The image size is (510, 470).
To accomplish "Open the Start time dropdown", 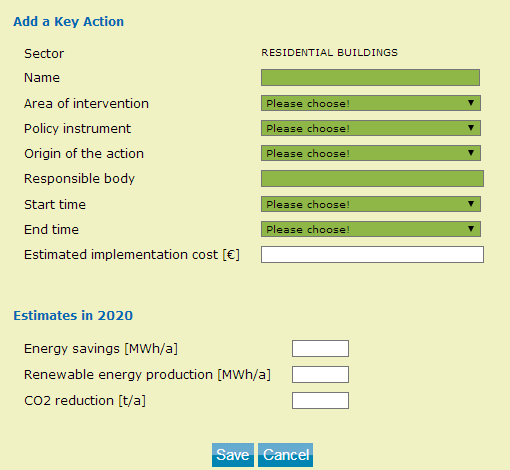I will (371, 204).
